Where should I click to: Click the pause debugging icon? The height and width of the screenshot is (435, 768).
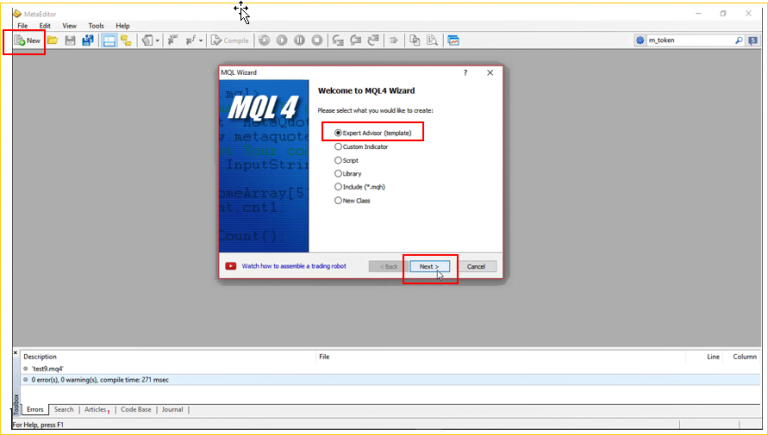click(299, 41)
